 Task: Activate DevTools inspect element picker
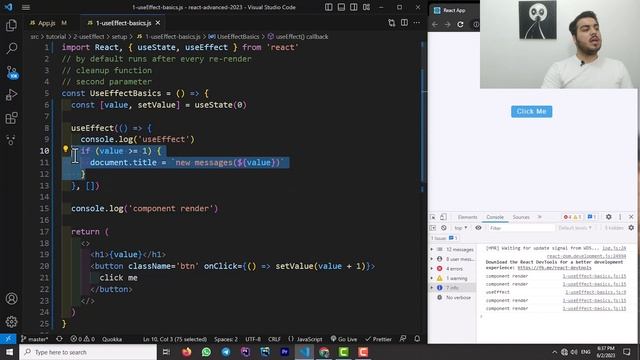[x=433, y=217]
